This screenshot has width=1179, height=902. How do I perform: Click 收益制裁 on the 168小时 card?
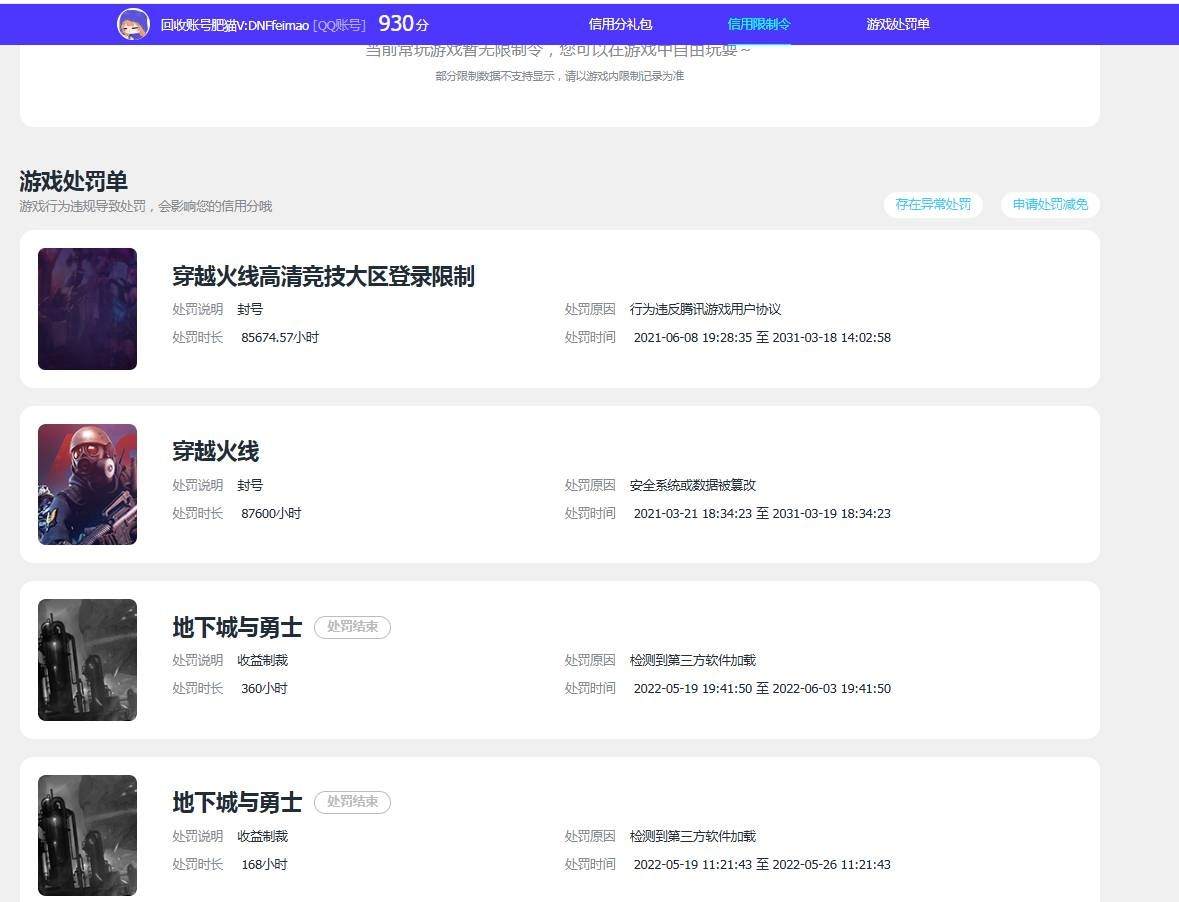tap(262, 836)
